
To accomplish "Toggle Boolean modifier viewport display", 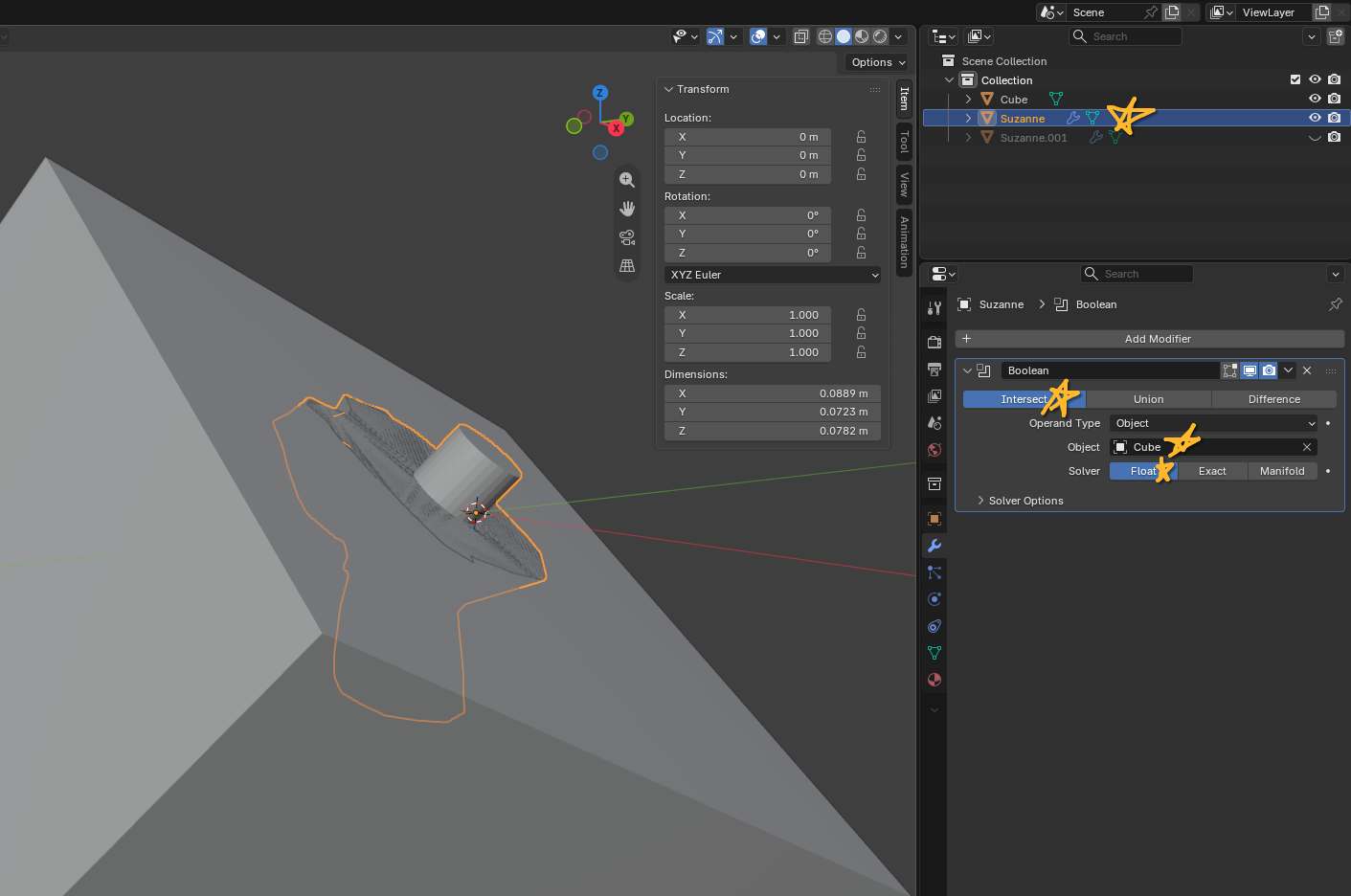I will [1250, 370].
